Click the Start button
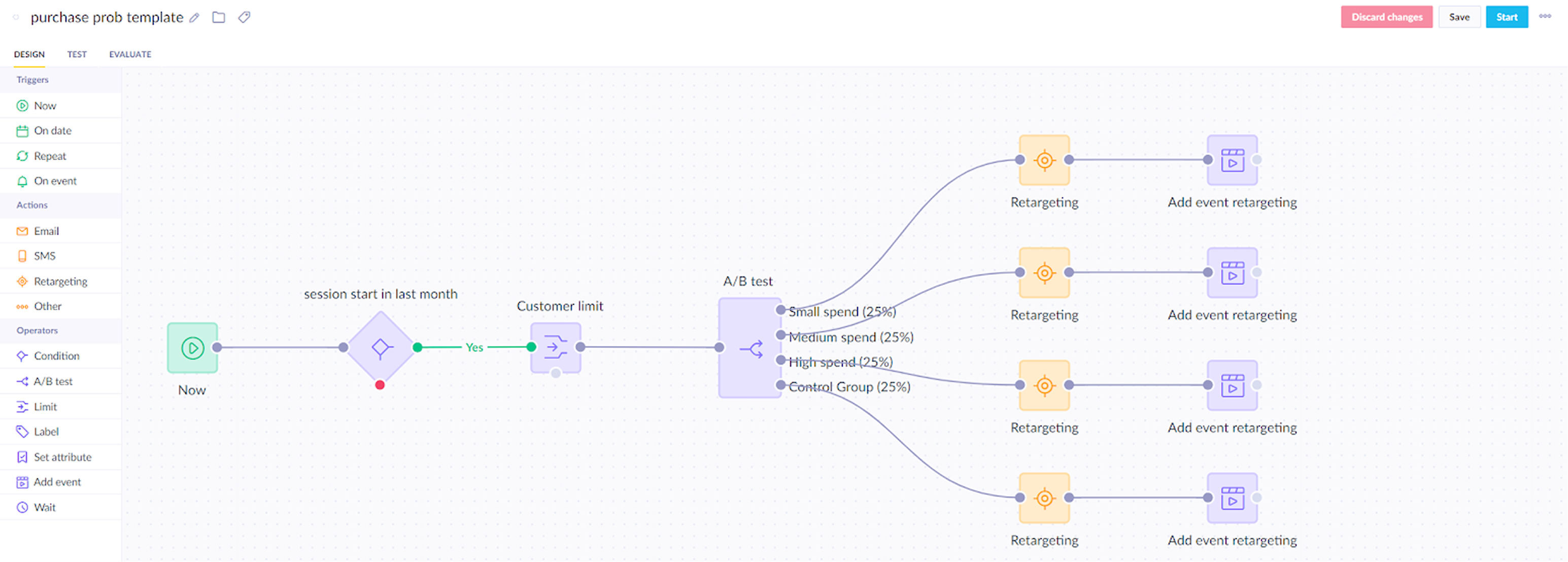This screenshot has height=562, width=1568. [1507, 16]
